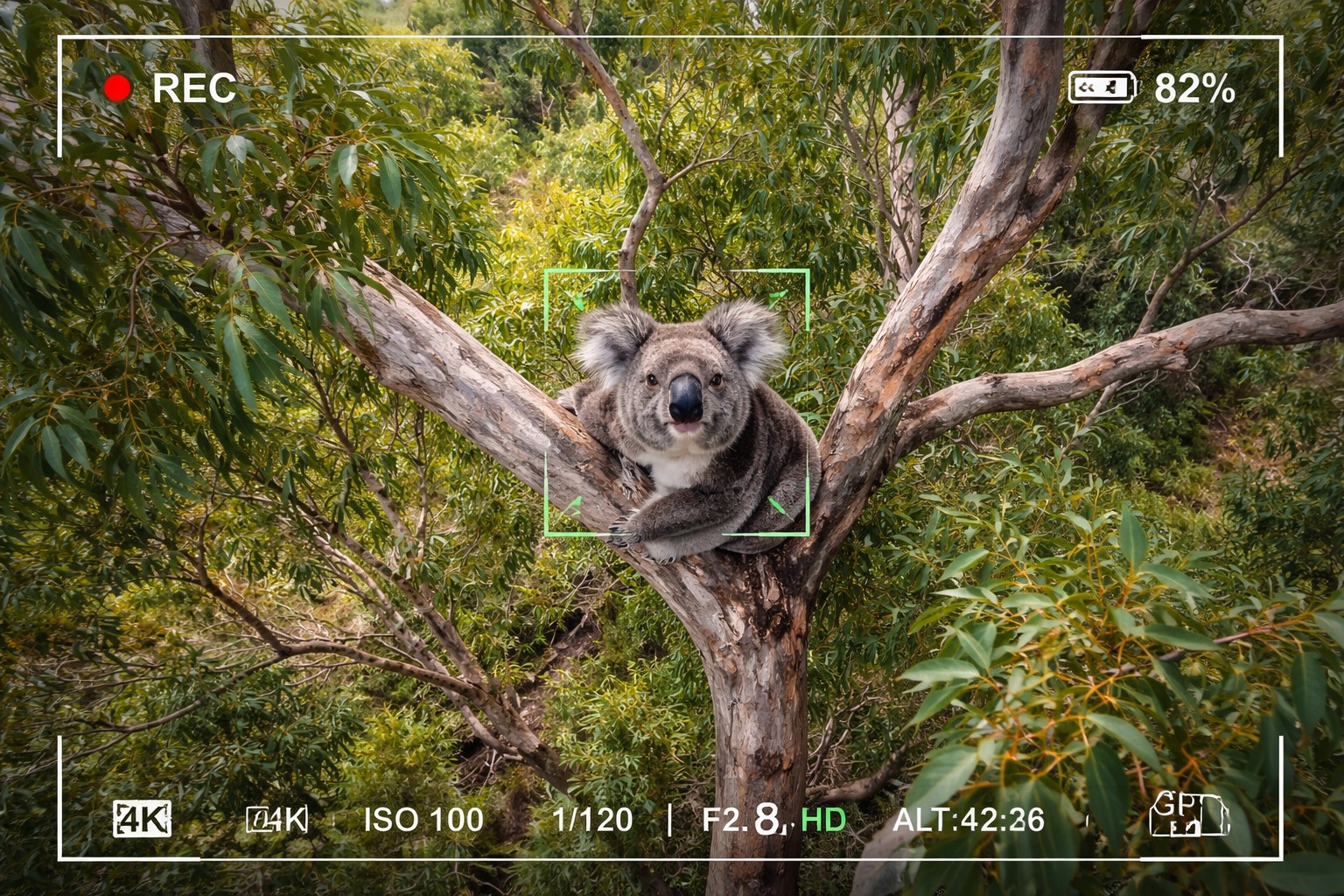Select the GPS icon at bottom right
1344x896 pixels.
[1188, 814]
